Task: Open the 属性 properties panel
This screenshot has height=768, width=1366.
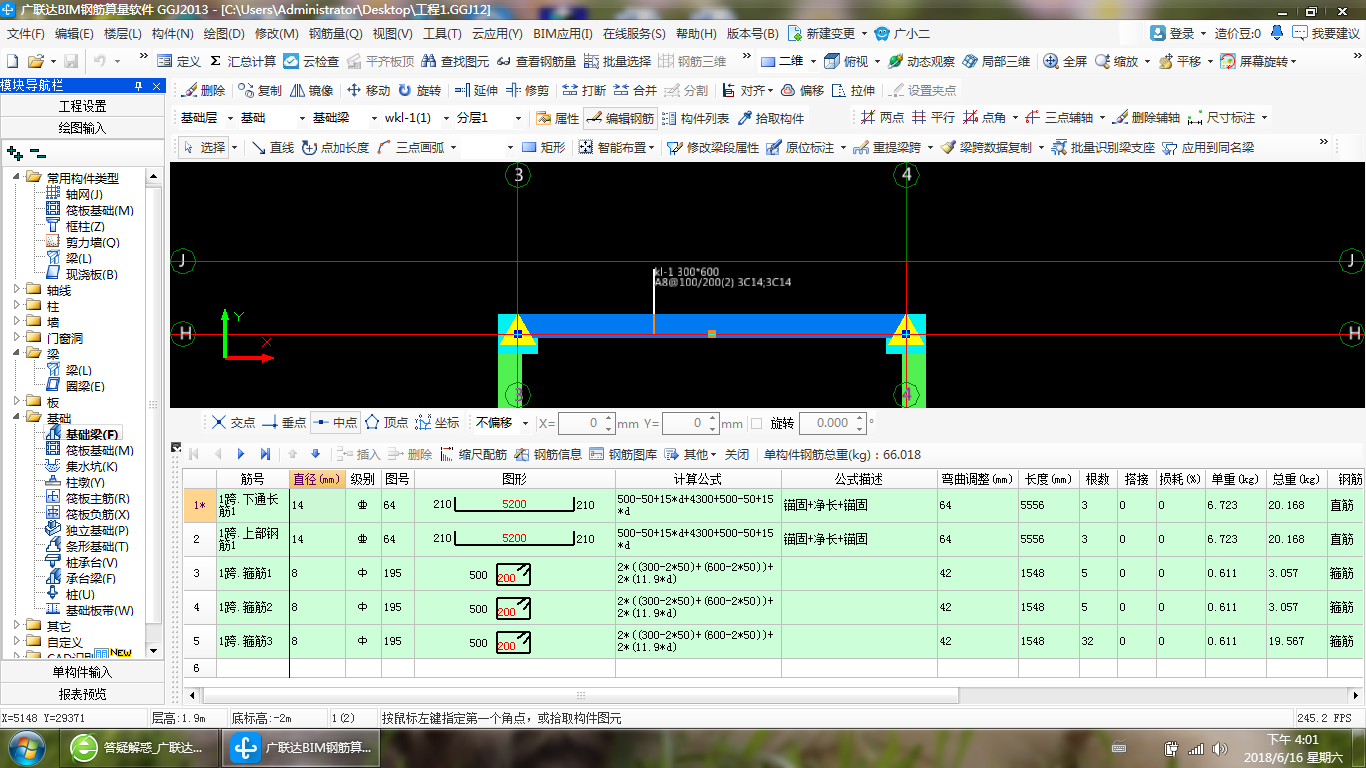Action: (x=557, y=118)
